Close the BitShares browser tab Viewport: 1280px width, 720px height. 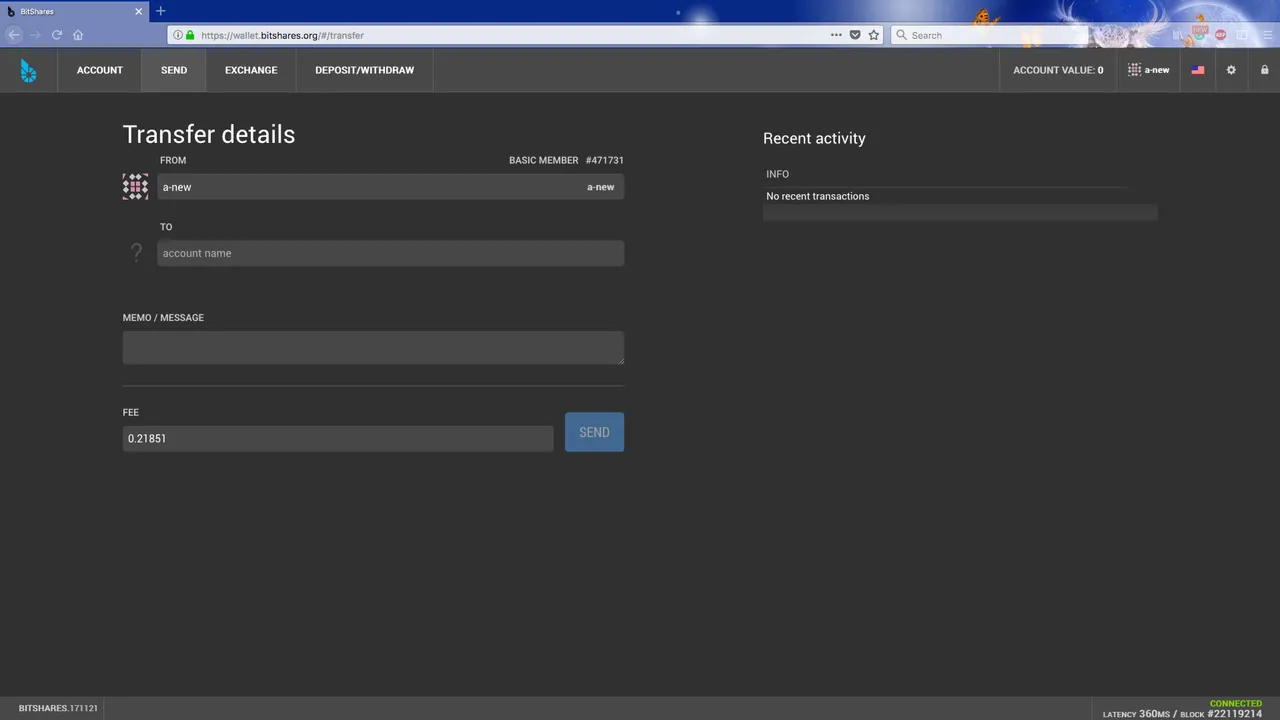(x=138, y=11)
